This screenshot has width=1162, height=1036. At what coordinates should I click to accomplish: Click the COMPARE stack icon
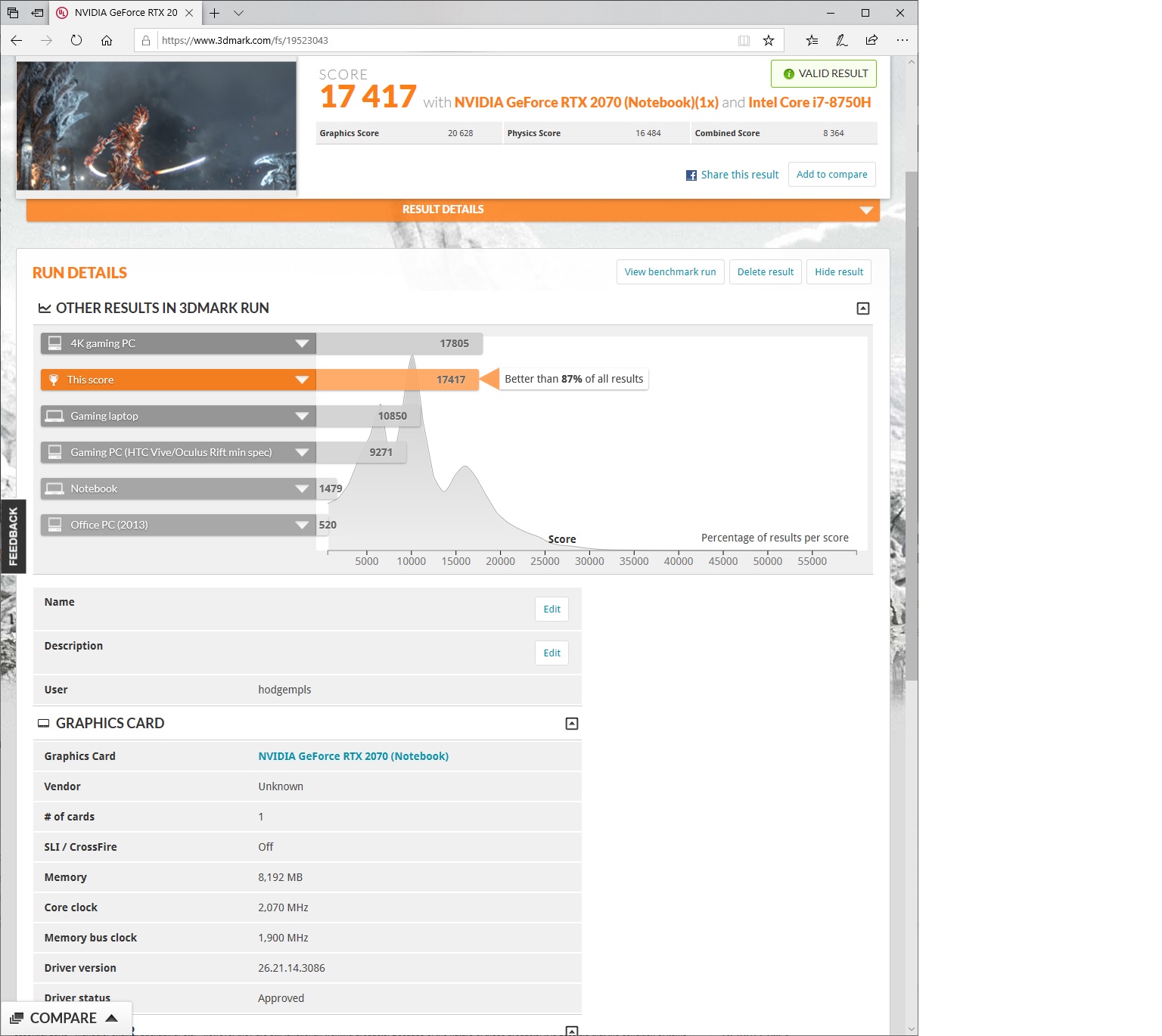click(x=17, y=1018)
